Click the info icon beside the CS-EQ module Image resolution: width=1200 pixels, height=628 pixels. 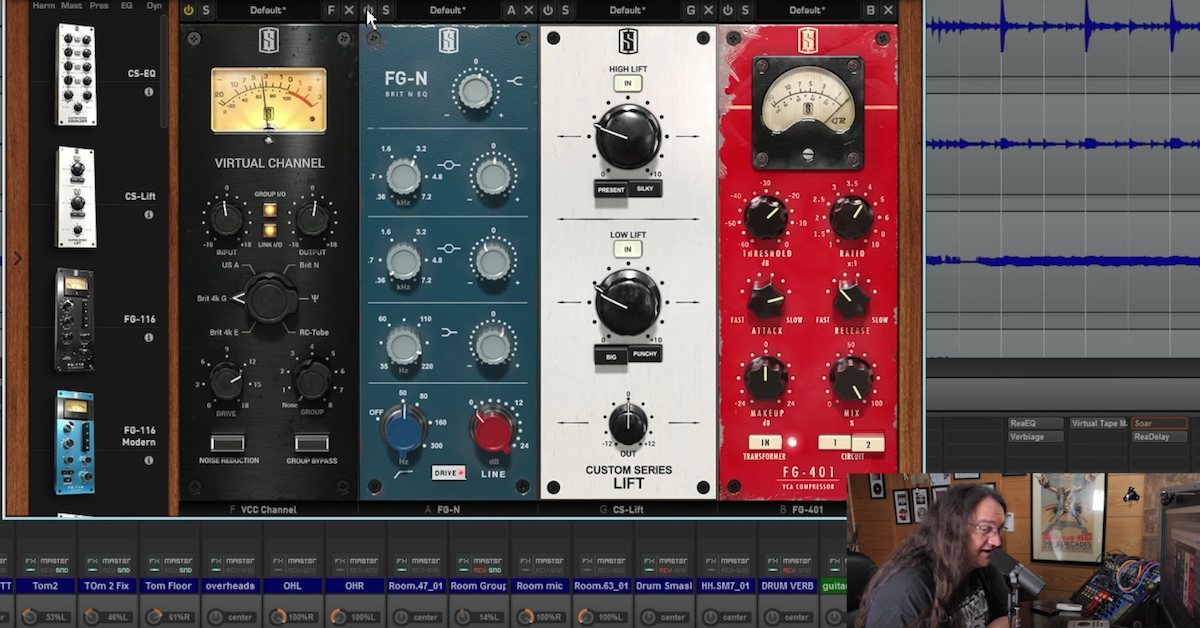(146, 90)
